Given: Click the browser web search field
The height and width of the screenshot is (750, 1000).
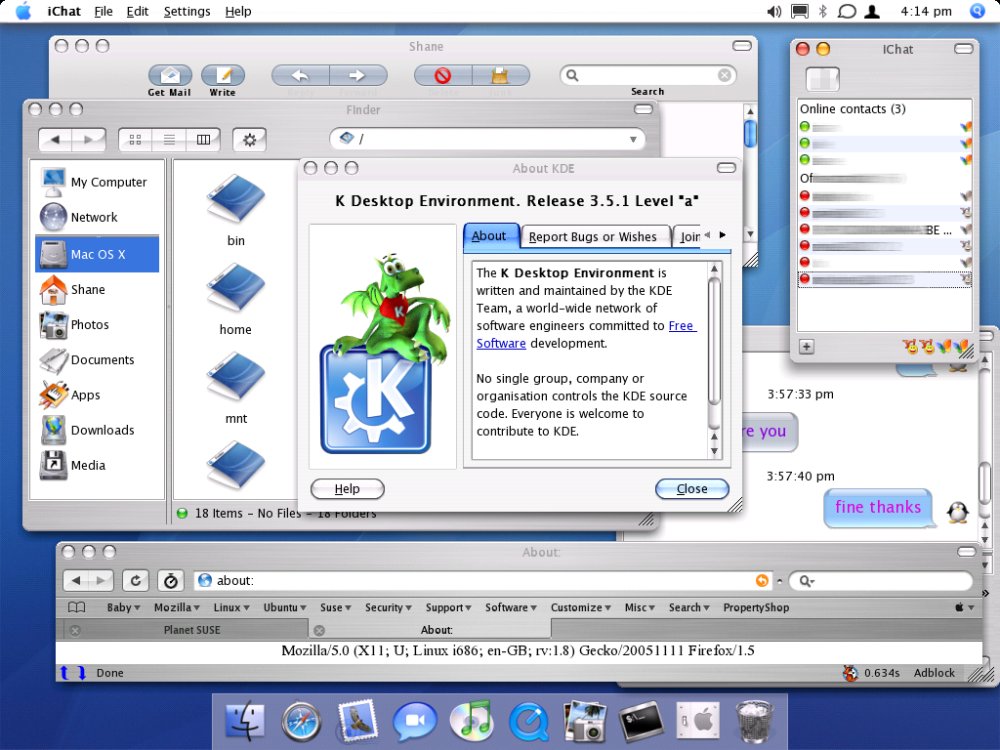Looking at the screenshot, I should tap(881, 580).
